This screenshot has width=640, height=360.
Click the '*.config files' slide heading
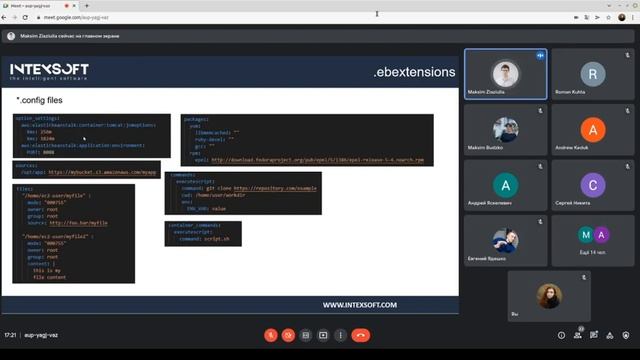[x=39, y=100]
